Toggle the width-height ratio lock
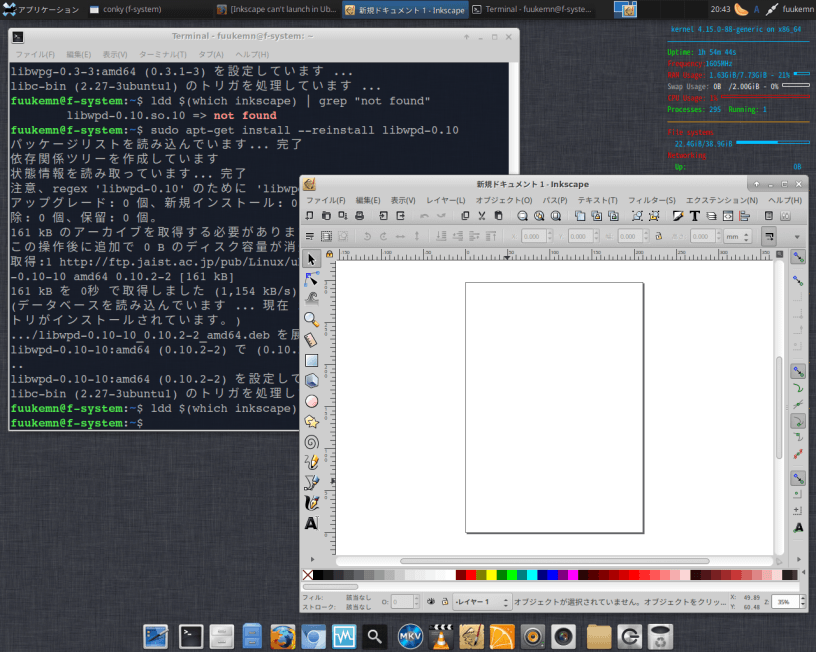The height and width of the screenshot is (652, 816). pos(659,236)
